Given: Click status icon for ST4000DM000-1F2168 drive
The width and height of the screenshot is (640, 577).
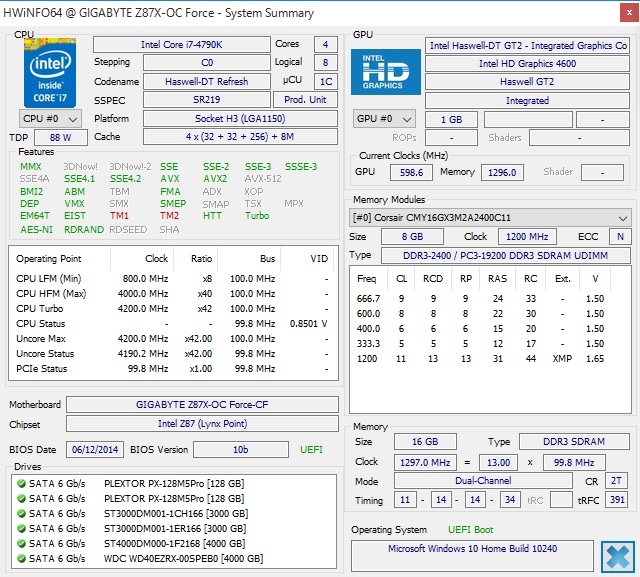Looking at the screenshot, I should tap(20, 542).
